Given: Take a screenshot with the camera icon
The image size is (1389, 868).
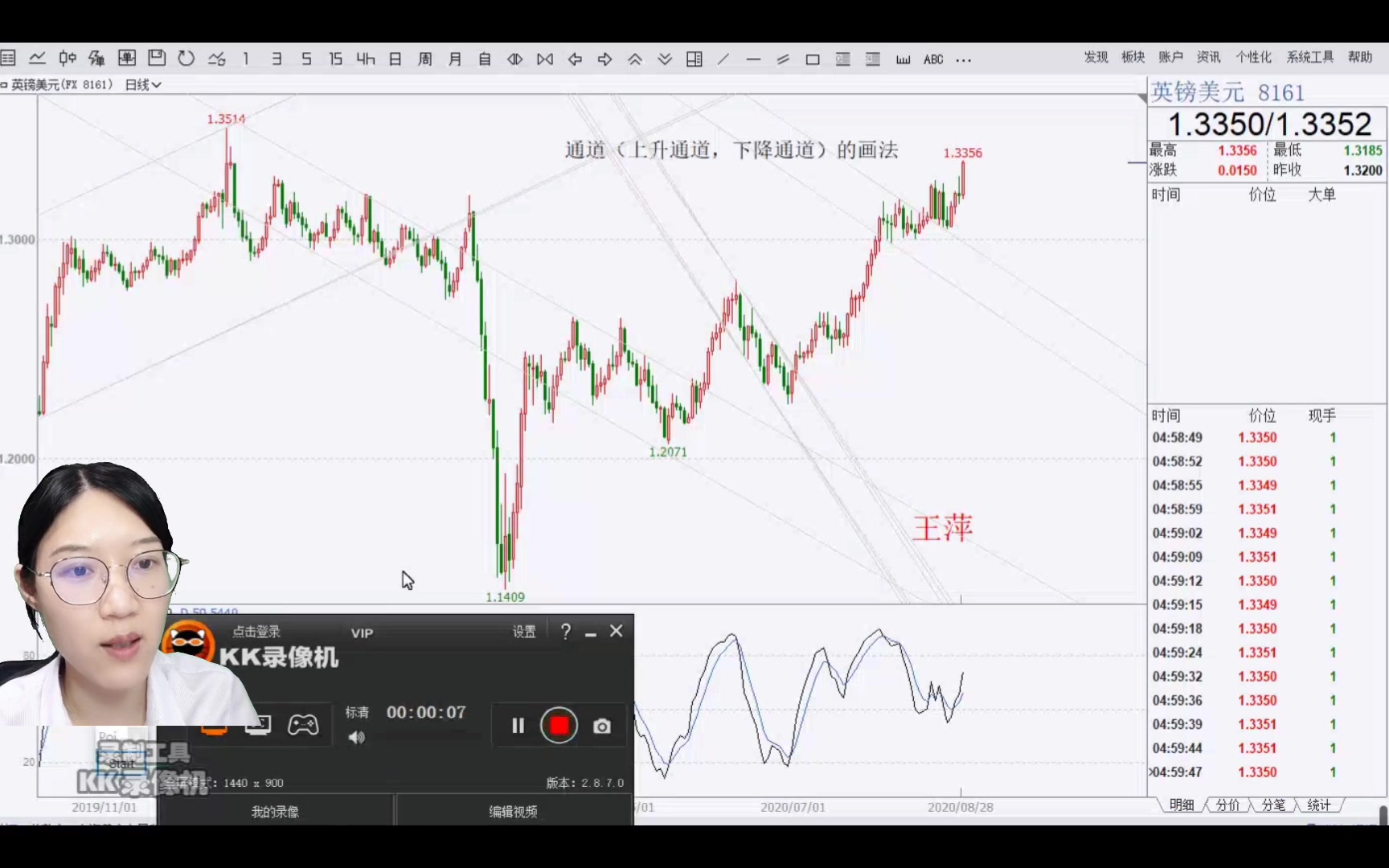Looking at the screenshot, I should click(601, 726).
